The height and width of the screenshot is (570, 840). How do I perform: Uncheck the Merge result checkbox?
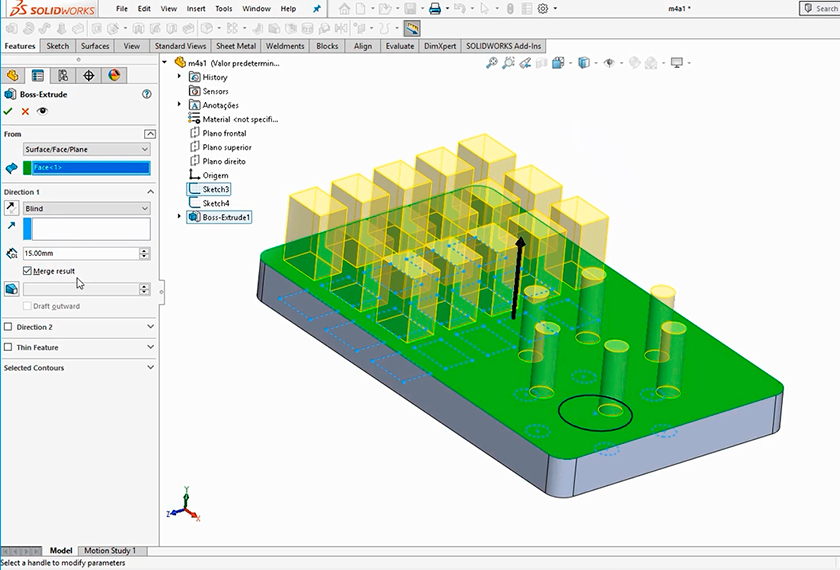point(27,271)
